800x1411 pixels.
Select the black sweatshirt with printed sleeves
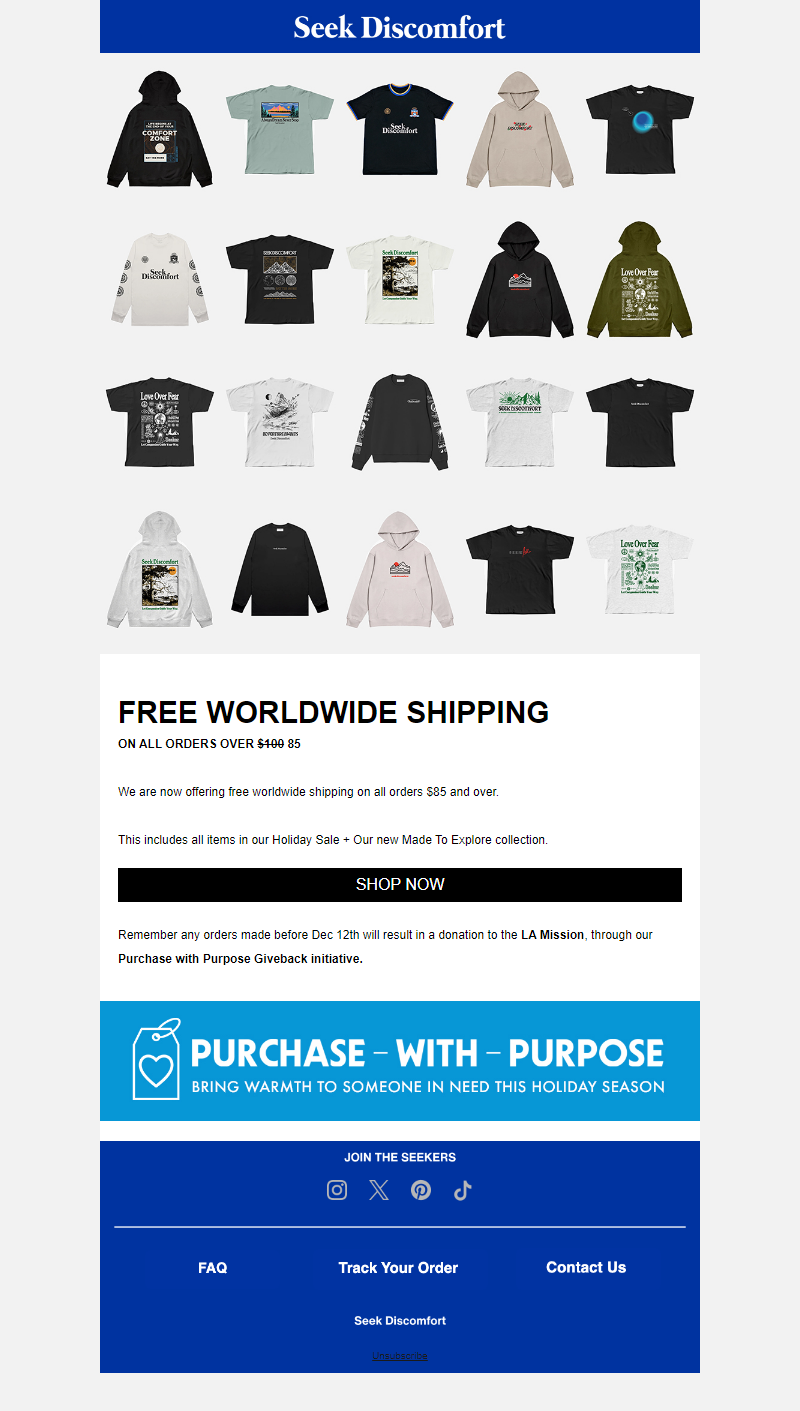pyautogui.click(x=400, y=421)
